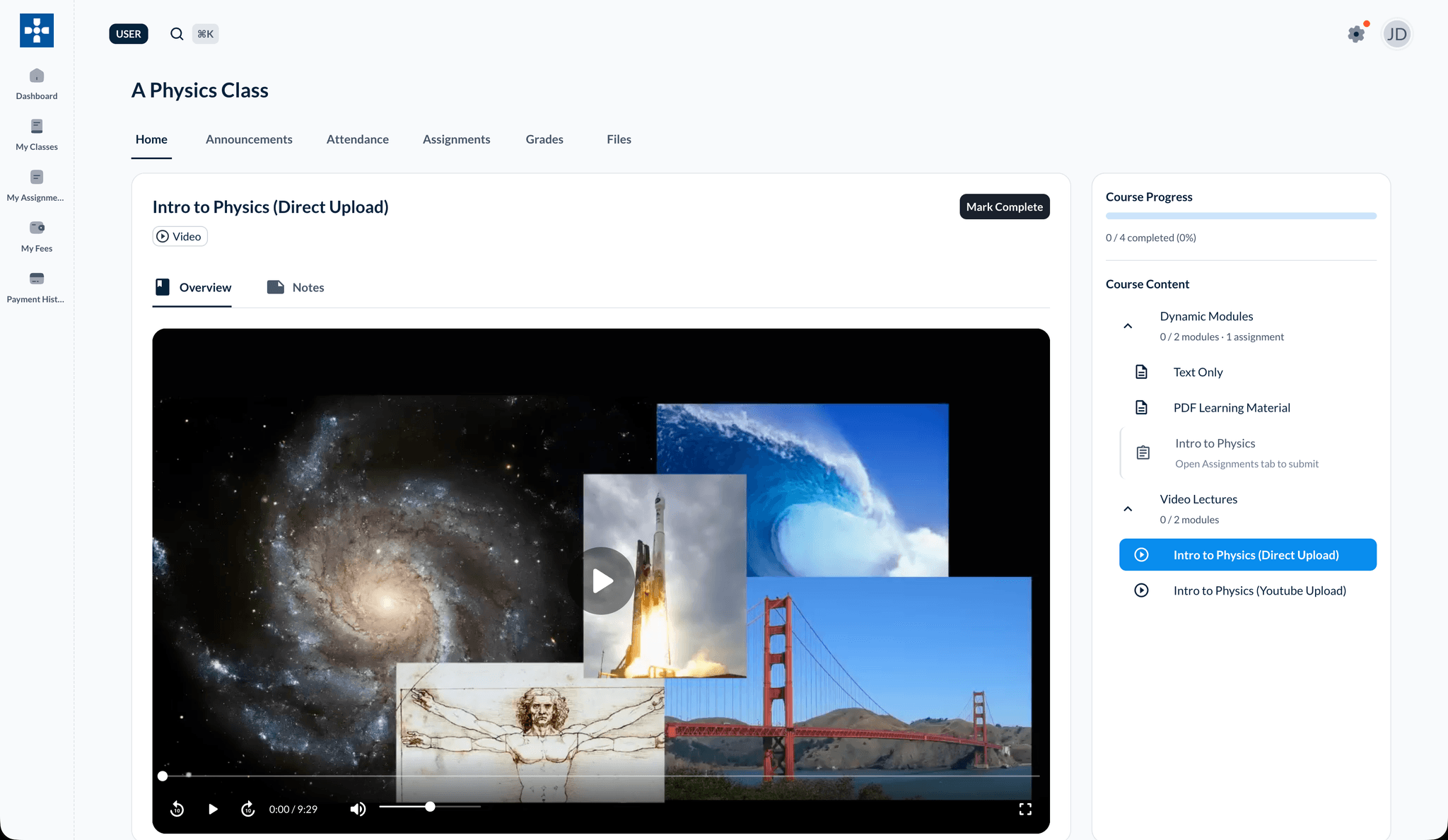The height and width of the screenshot is (840, 1448).
Task: Click the 0:00 / 9:29 time display
Action: (293, 809)
